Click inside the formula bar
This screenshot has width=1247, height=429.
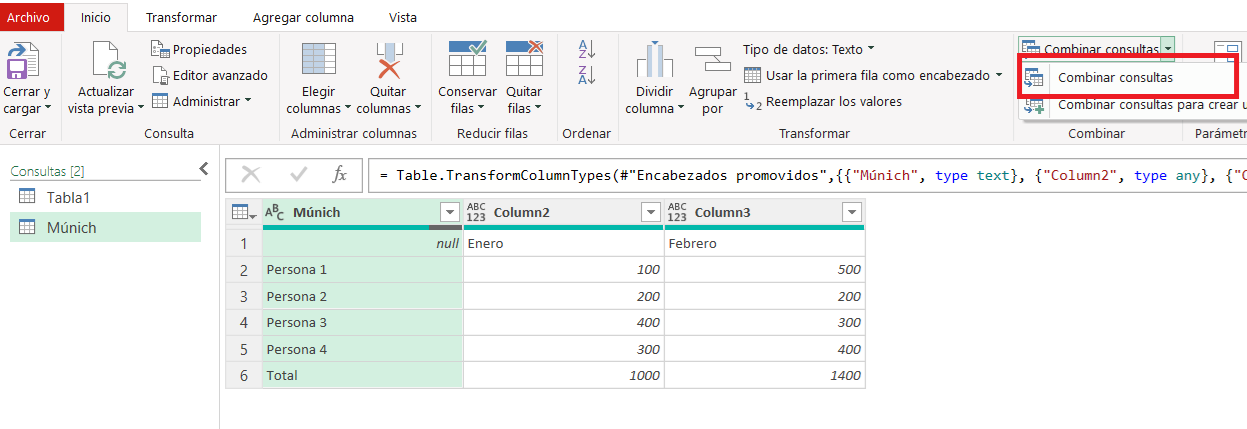(800, 175)
